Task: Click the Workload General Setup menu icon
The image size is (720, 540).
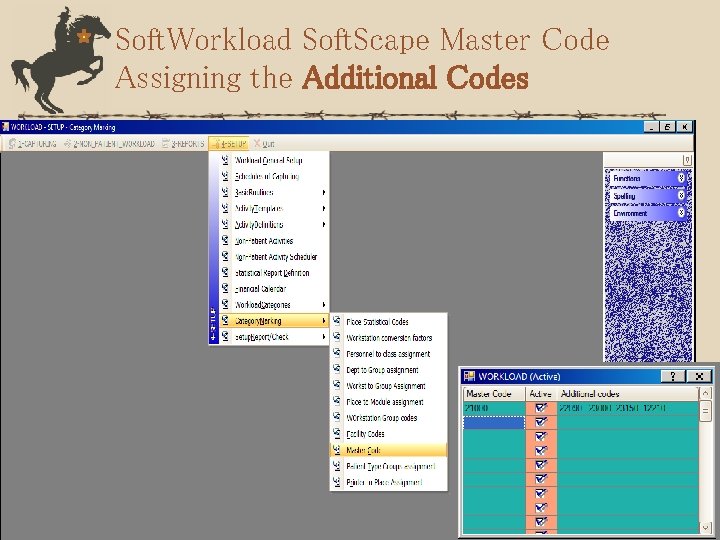Action: (x=225, y=160)
